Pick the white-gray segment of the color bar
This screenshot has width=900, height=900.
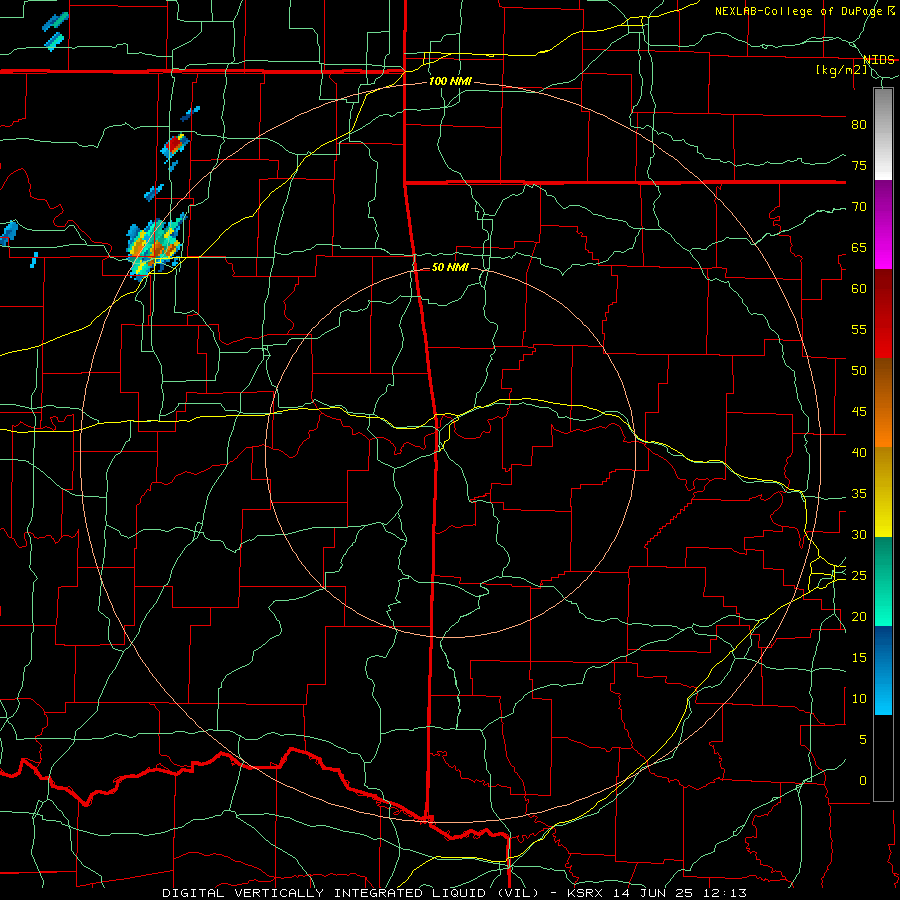coord(883,134)
